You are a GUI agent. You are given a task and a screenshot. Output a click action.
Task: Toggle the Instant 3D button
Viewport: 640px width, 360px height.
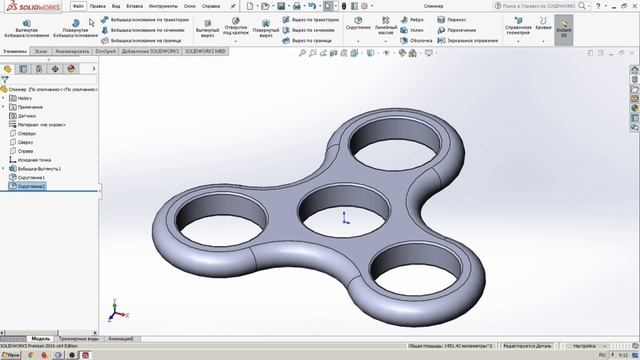click(564, 29)
